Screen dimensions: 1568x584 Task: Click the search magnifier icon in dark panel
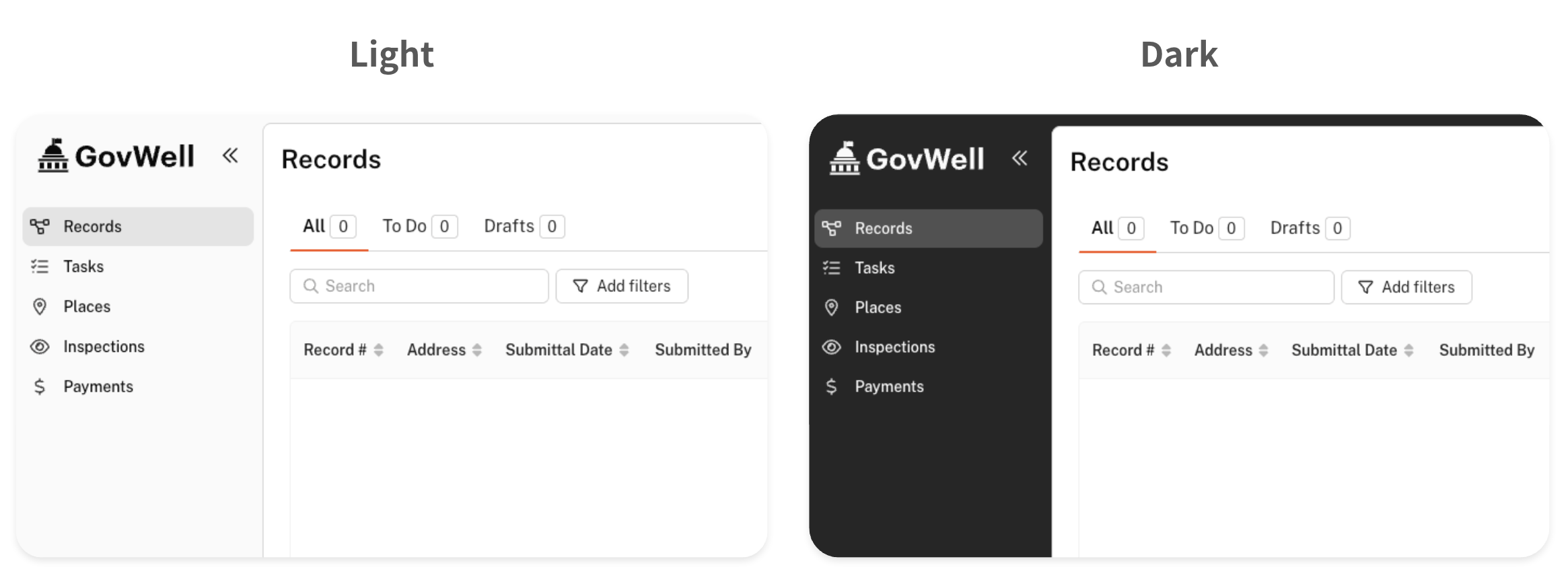pos(1099,287)
